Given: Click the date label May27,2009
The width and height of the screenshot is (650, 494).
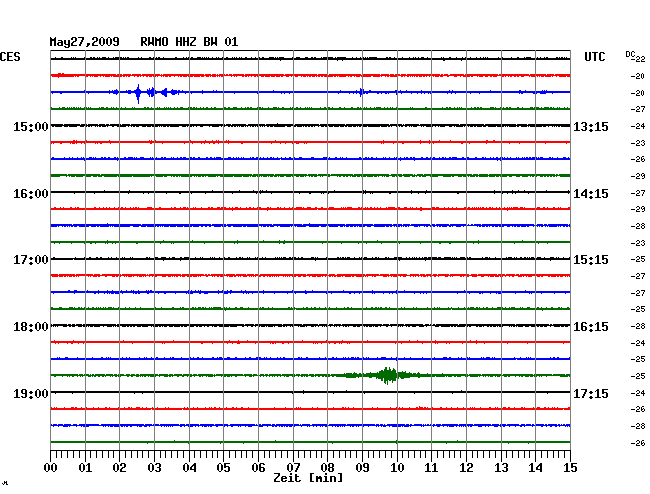Looking at the screenshot, I should tap(85, 42).
